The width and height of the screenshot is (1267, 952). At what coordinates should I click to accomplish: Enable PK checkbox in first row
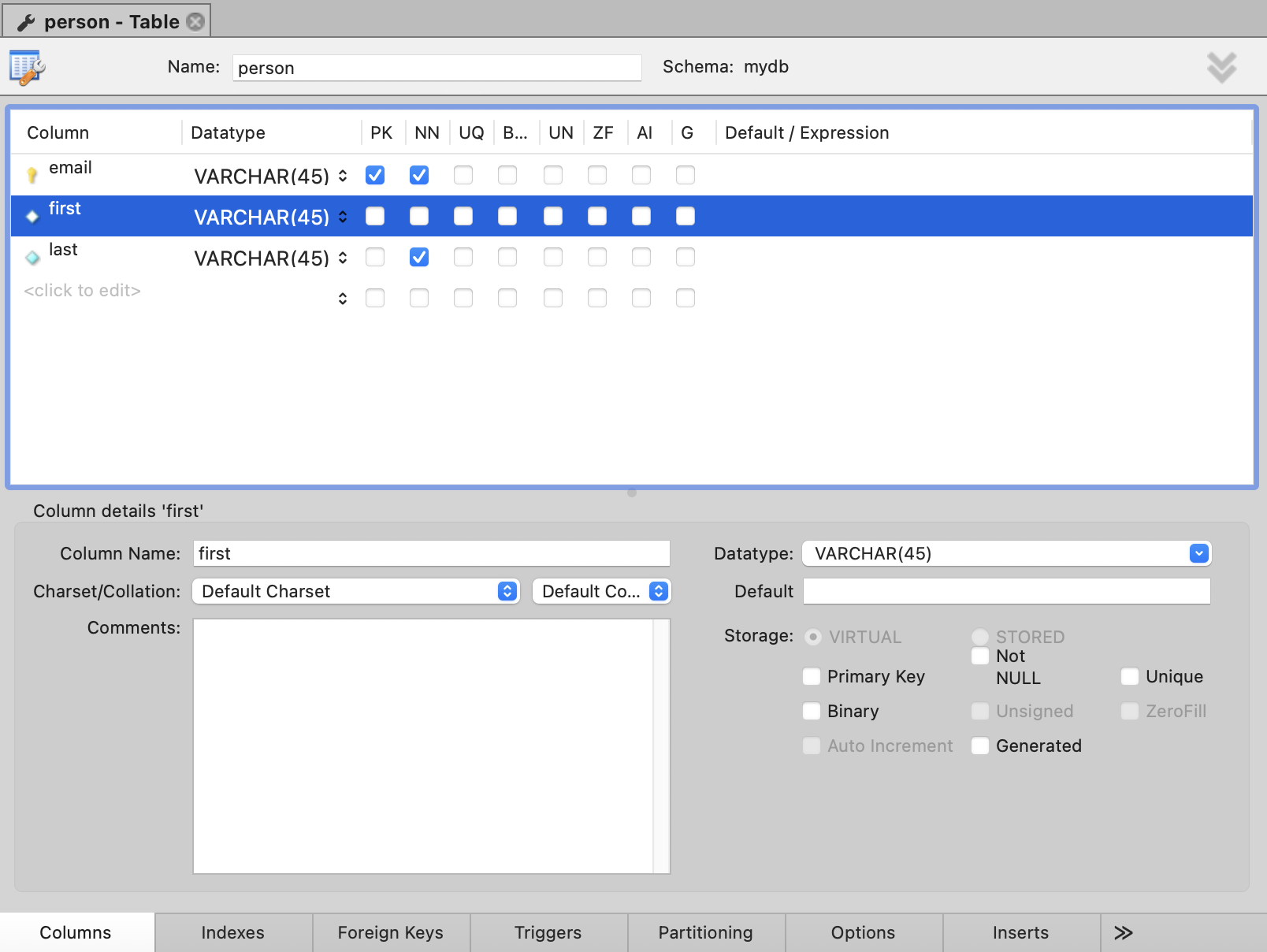(x=375, y=216)
